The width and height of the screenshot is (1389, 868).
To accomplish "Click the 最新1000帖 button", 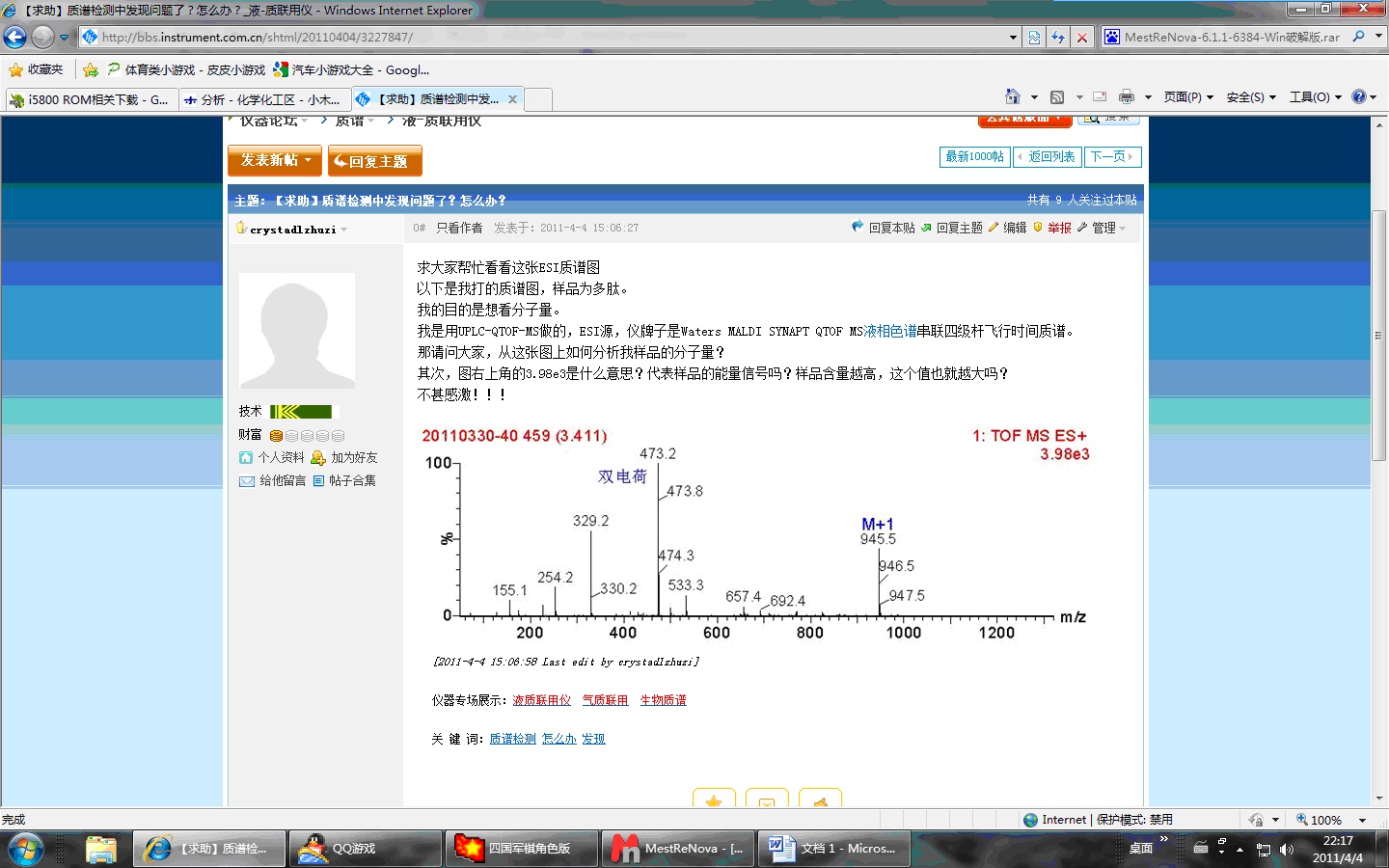I will coord(974,156).
